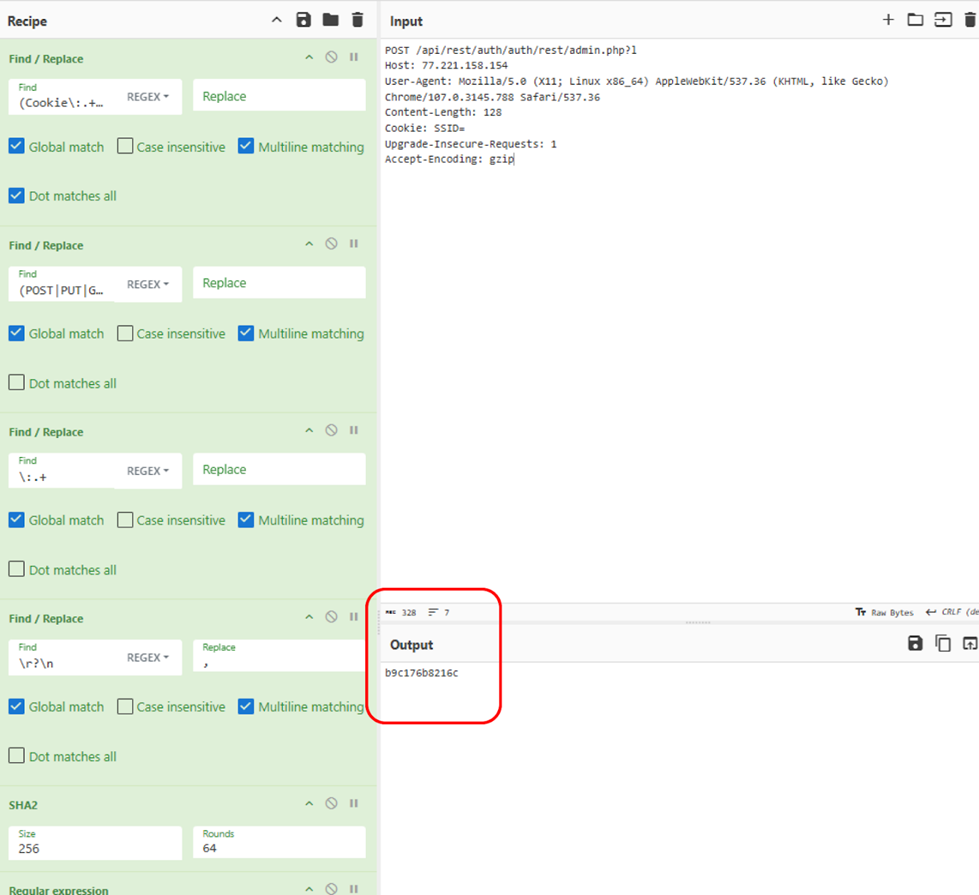This screenshot has width=979, height=895.
Task: Set breakpoint on first Find / Replace
Action: coord(354,57)
